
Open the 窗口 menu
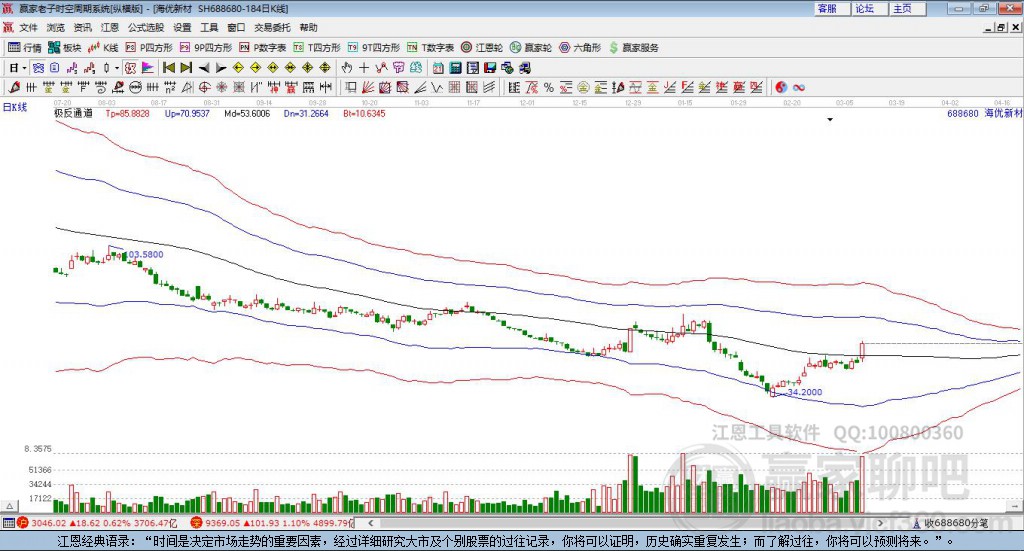236,27
